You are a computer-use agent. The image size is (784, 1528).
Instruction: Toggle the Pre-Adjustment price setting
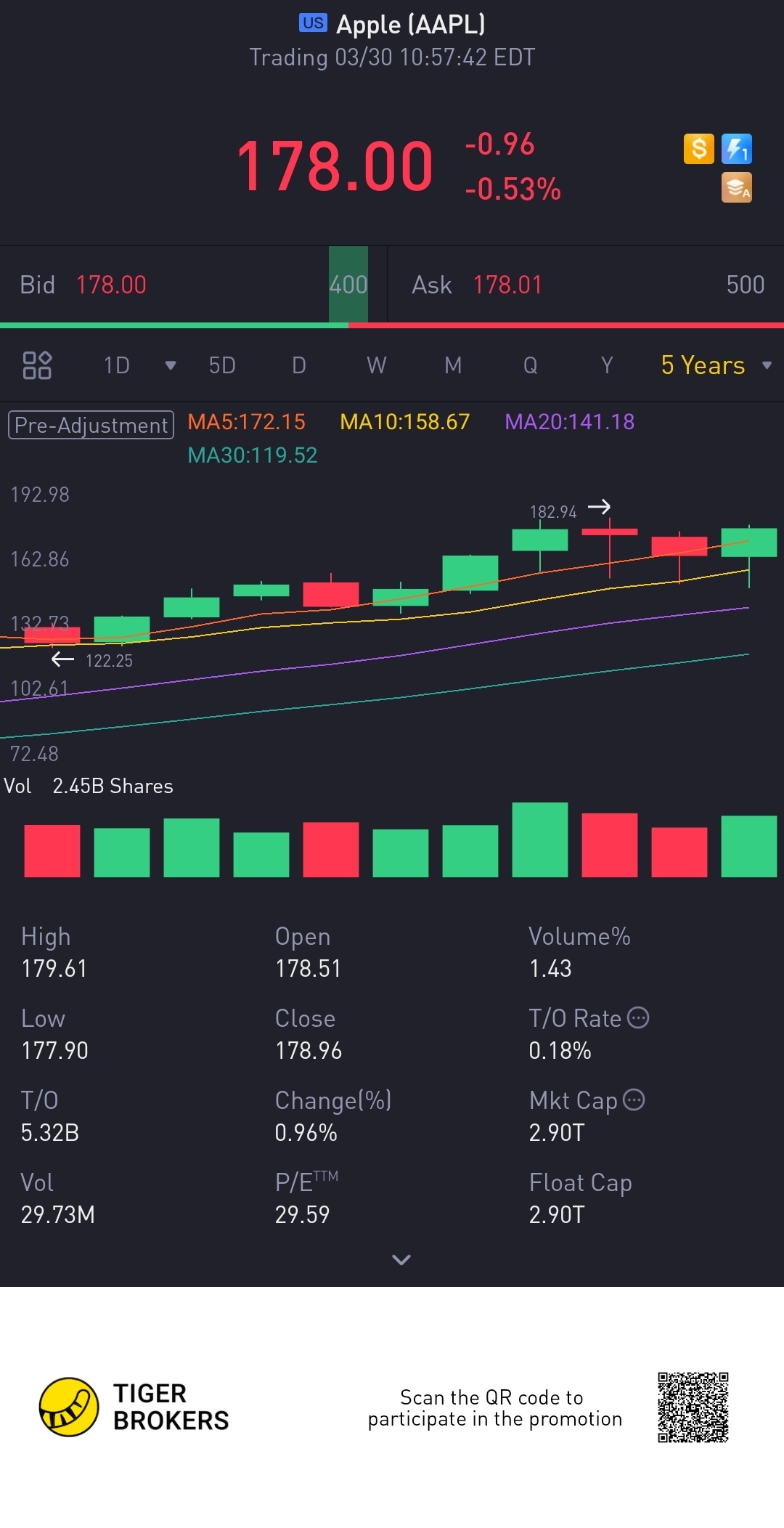91,425
